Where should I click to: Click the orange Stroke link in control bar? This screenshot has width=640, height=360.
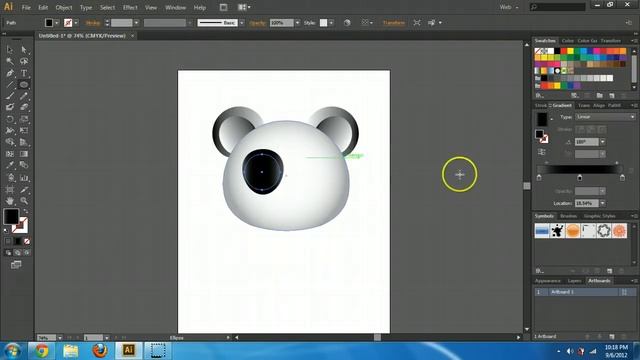(93, 23)
